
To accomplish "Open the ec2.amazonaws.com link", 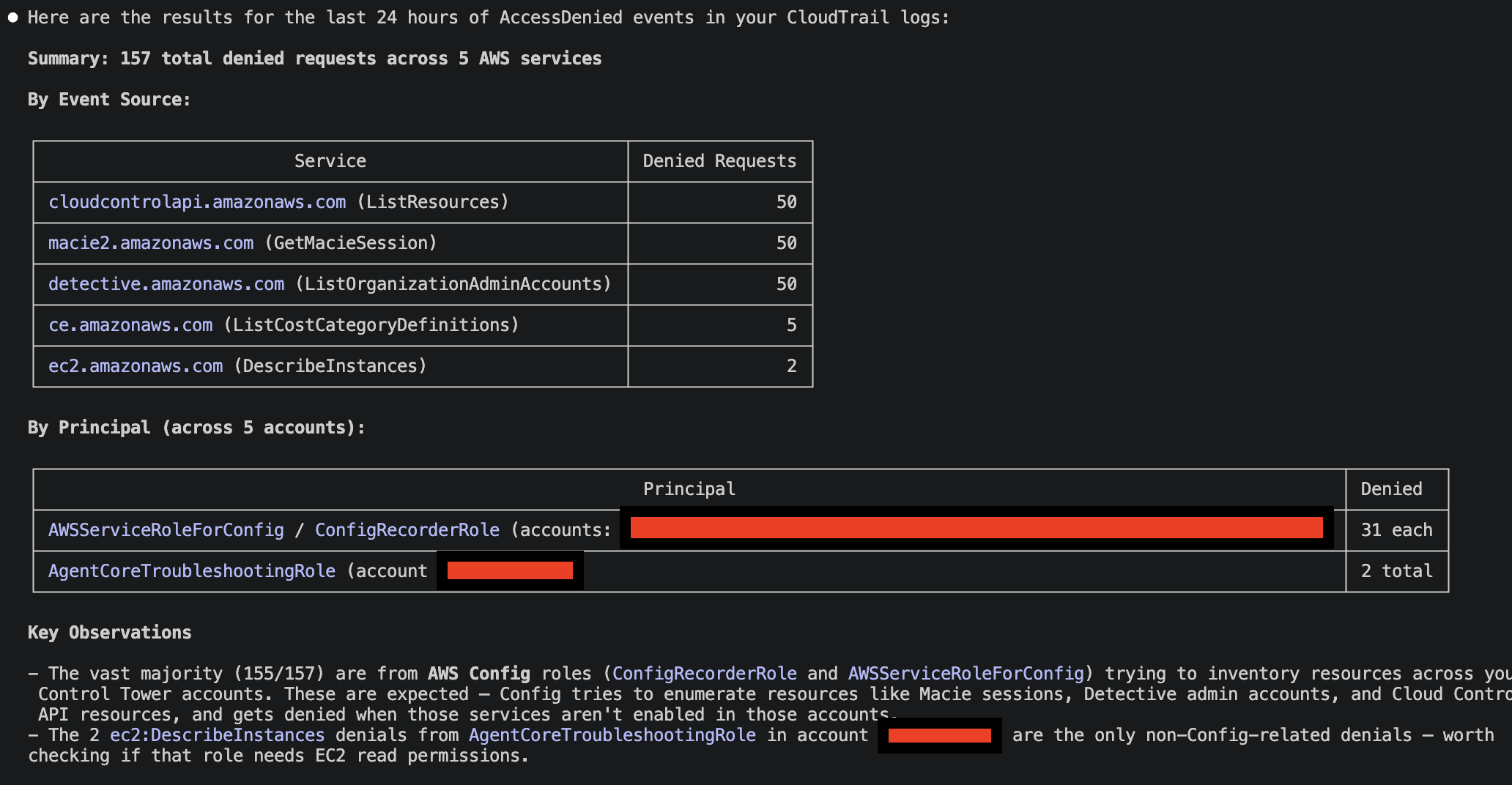I will (136, 365).
